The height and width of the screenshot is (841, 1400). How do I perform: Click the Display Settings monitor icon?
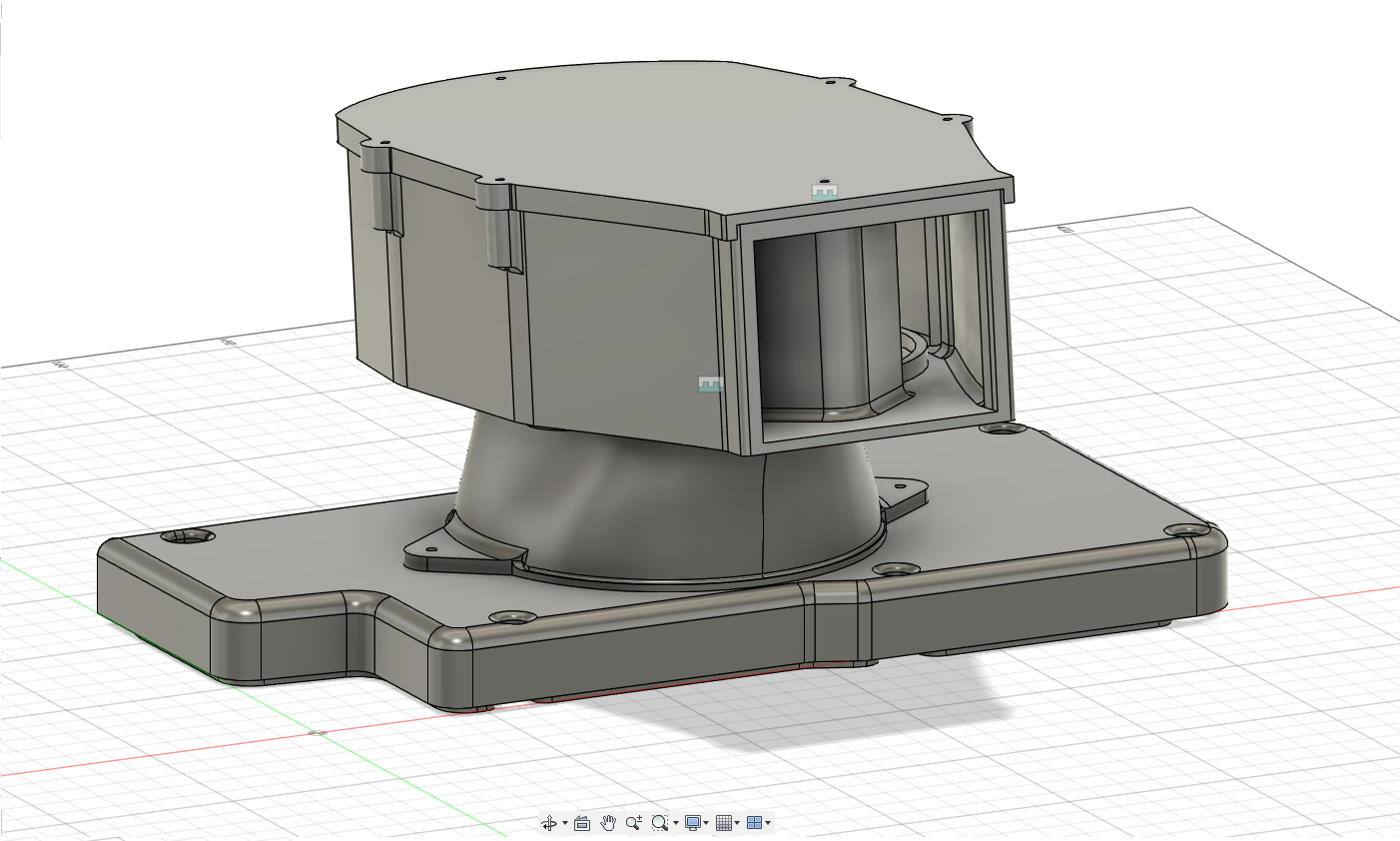coord(692,823)
